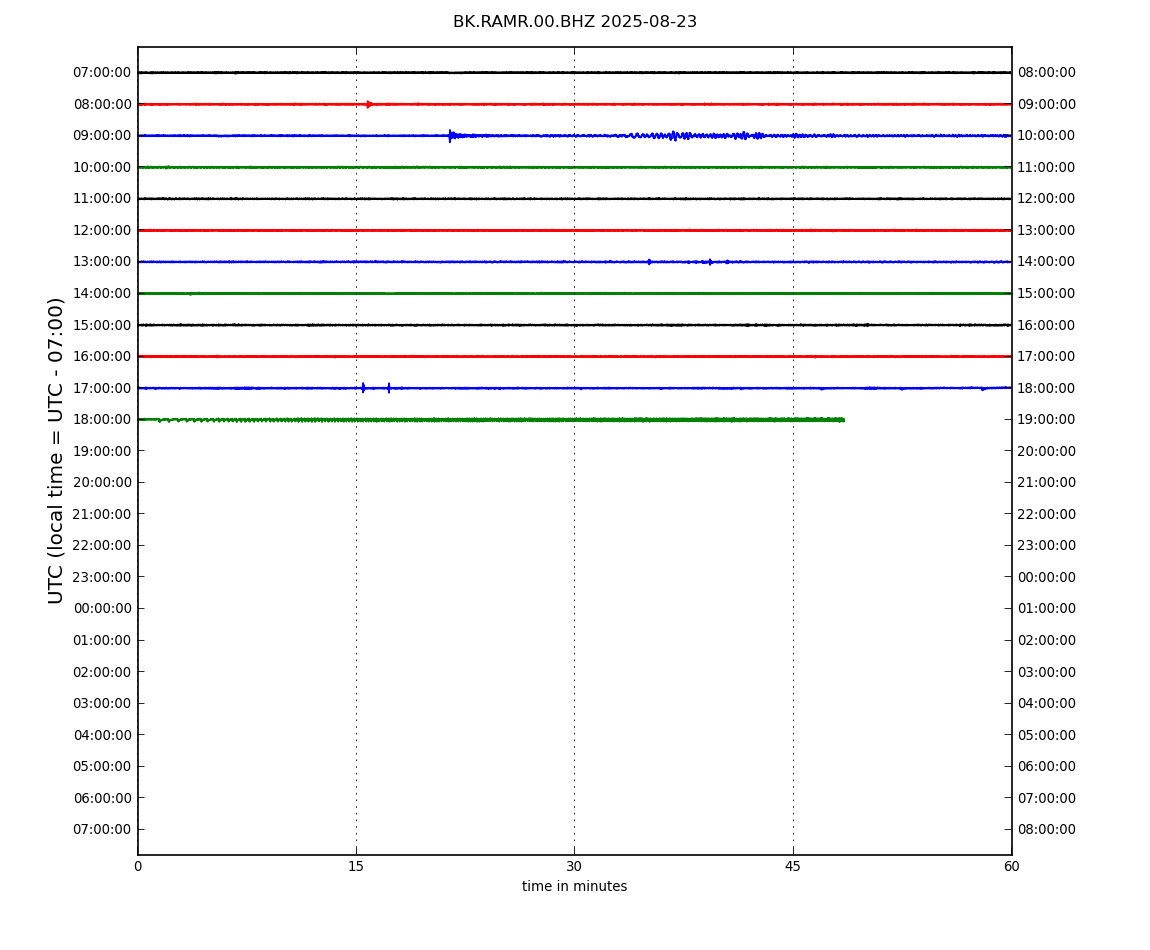Click the right-axis label 09:00:00
The height and width of the screenshot is (950, 1150).
click(x=1047, y=104)
